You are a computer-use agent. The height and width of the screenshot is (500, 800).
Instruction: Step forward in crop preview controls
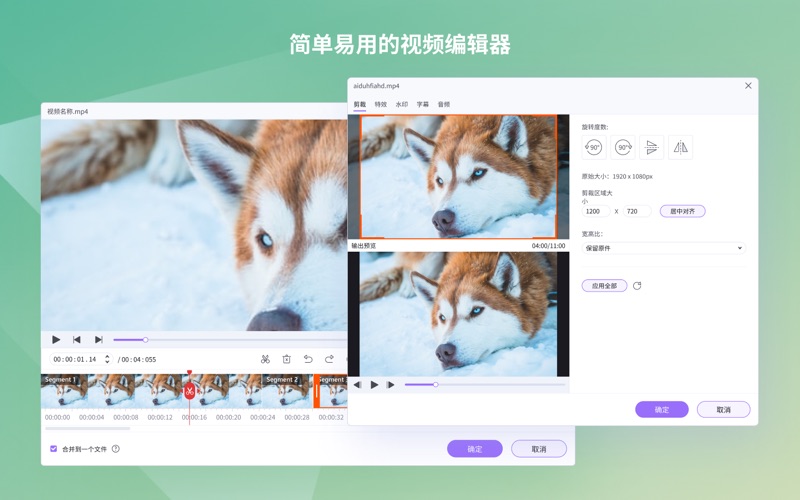(x=391, y=385)
